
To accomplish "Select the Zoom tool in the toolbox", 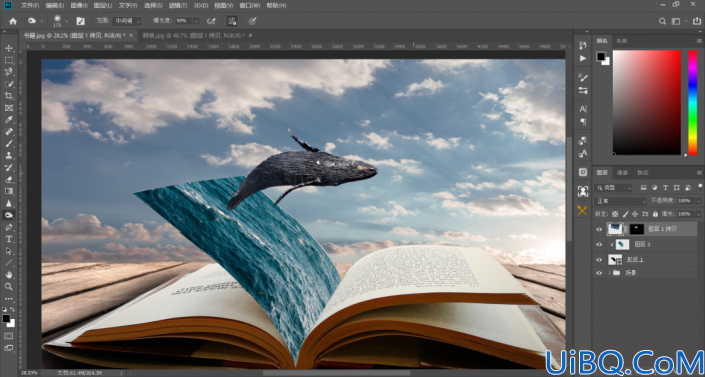I will coord(9,287).
